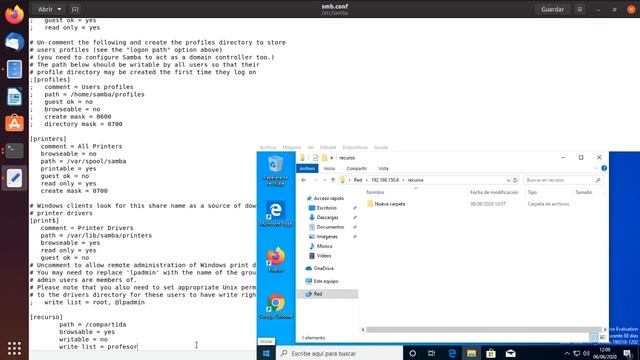Image resolution: width=640 pixels, height=360 pixels.
Task: Open the Inicio ribbon tab
Action: point(329,168)
